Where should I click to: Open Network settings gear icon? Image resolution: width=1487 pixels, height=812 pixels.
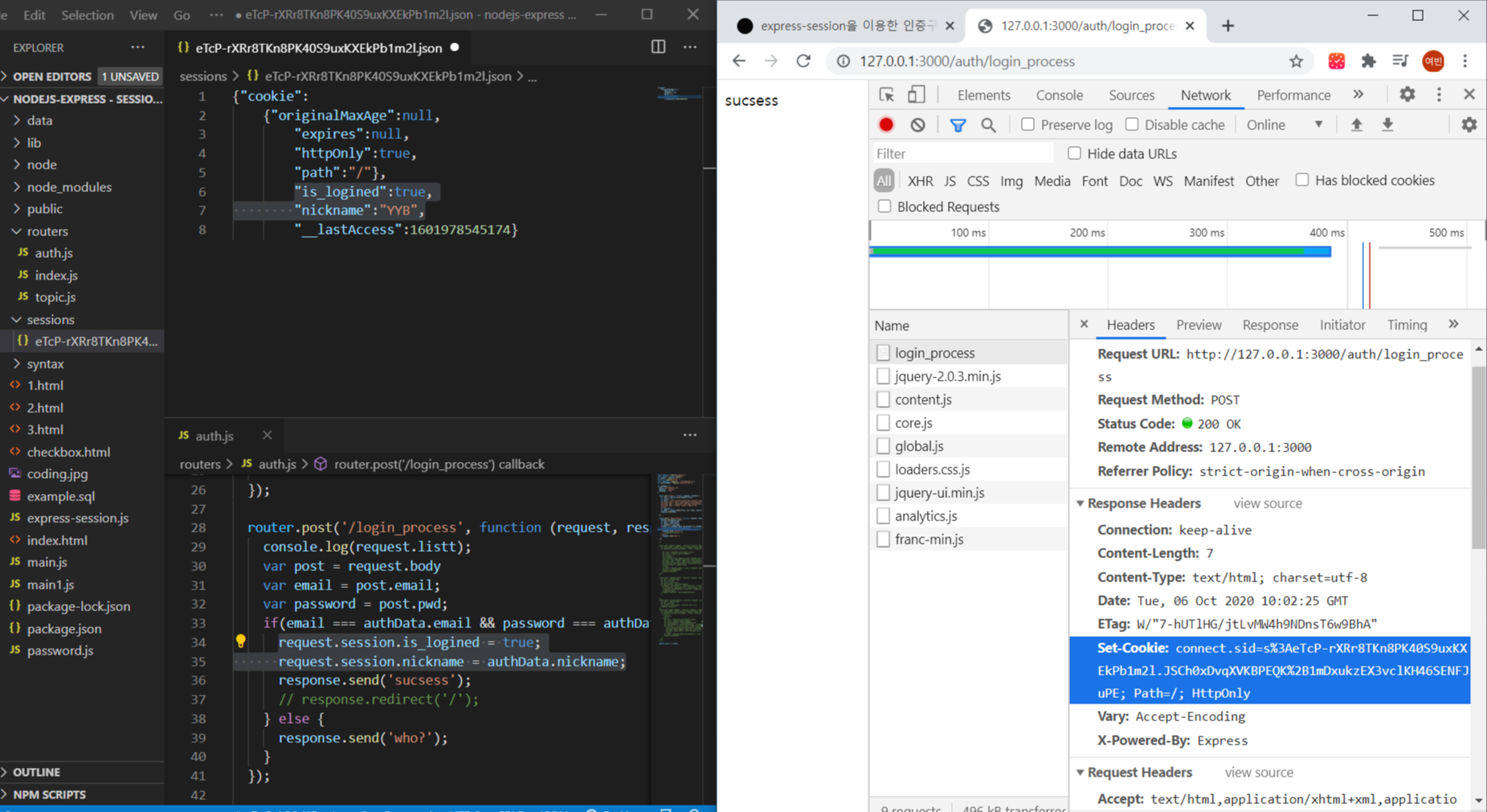[1469, 124]
